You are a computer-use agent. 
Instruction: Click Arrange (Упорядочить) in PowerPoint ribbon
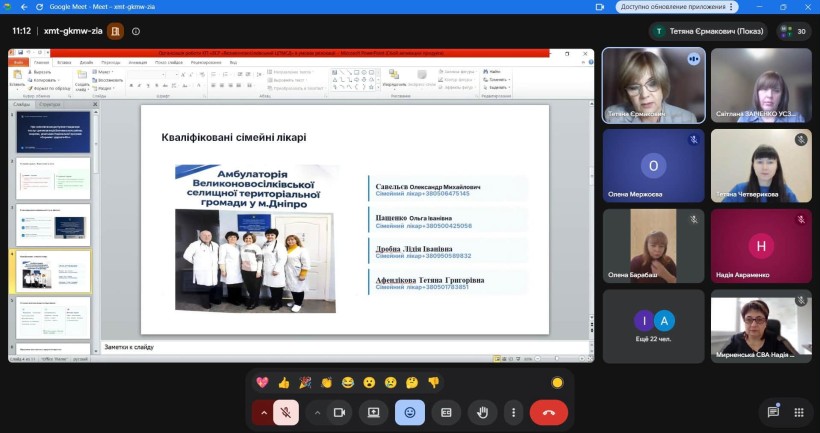pyautogui.click(x=394, y=78)
